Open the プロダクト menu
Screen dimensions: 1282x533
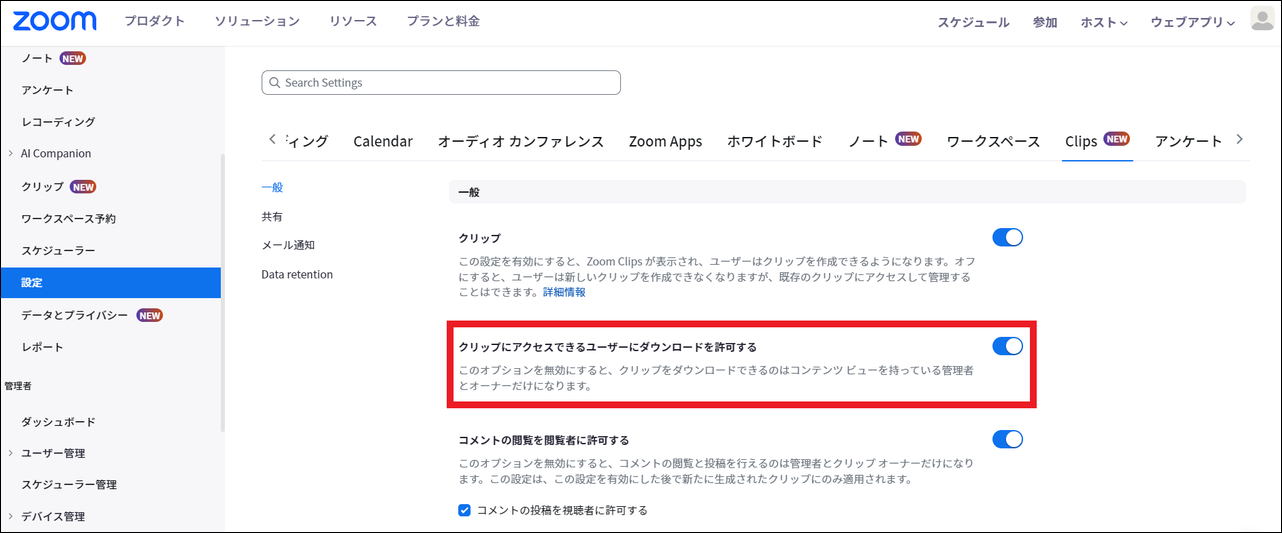click(154, 21)
